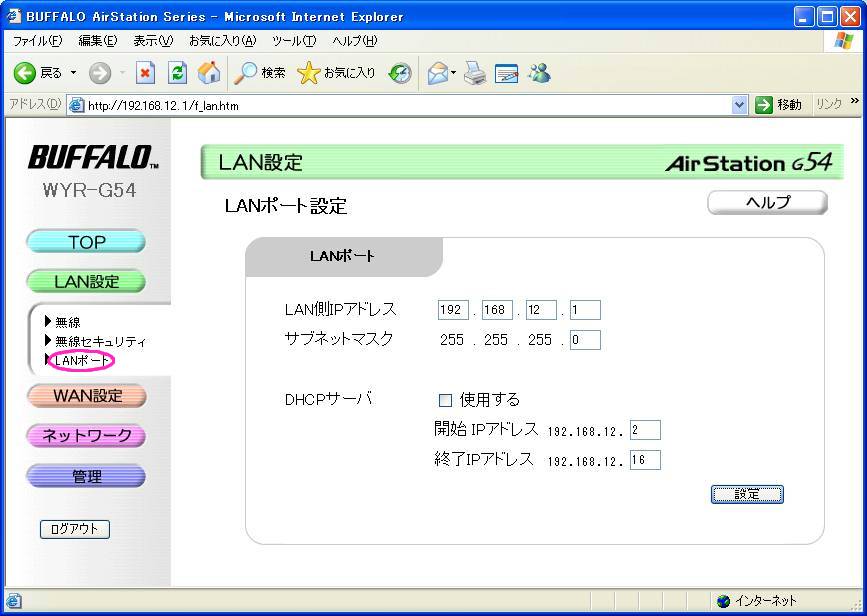Image resolution: width=867 pixels, height=616 pixels.
Task: Open the Mail button dropdown arrow
Action: click(453, 73)
